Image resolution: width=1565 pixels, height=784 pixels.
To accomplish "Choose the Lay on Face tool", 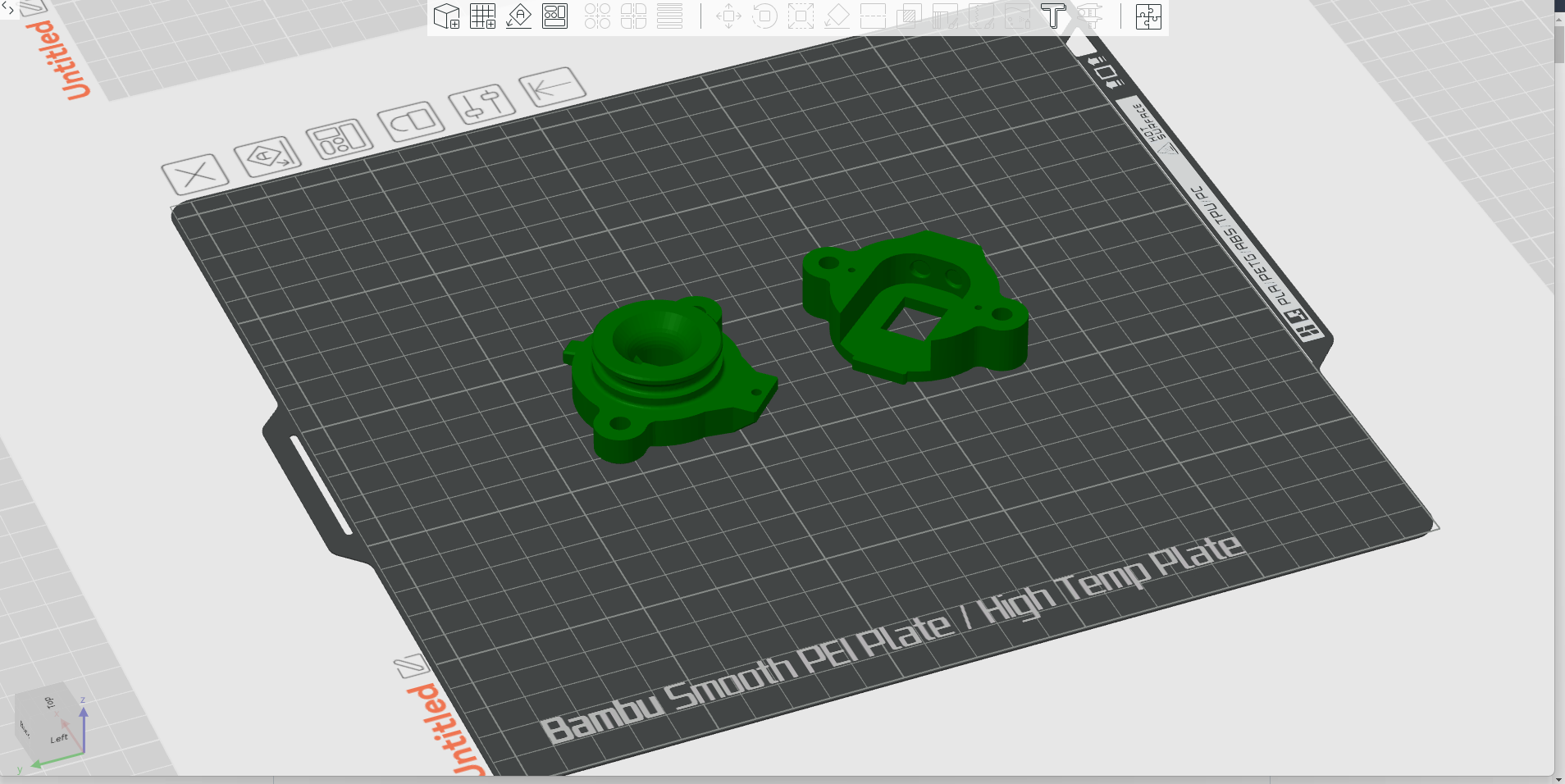I will (x=837, y=16).
